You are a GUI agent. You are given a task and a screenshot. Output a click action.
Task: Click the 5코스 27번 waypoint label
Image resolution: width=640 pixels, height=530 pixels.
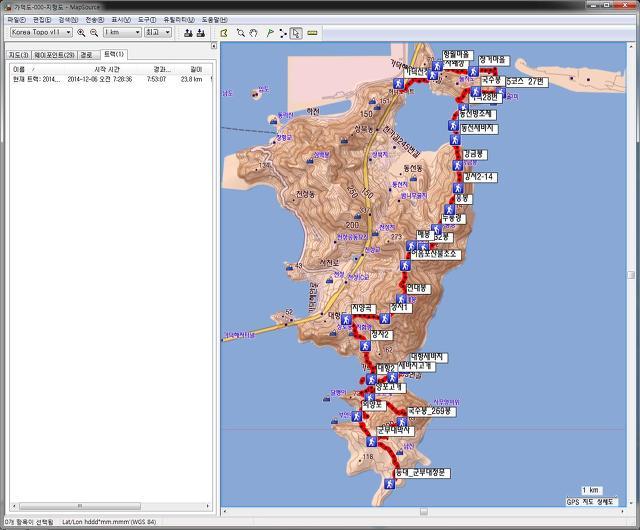pyautogui.click(x=525, y=82)
